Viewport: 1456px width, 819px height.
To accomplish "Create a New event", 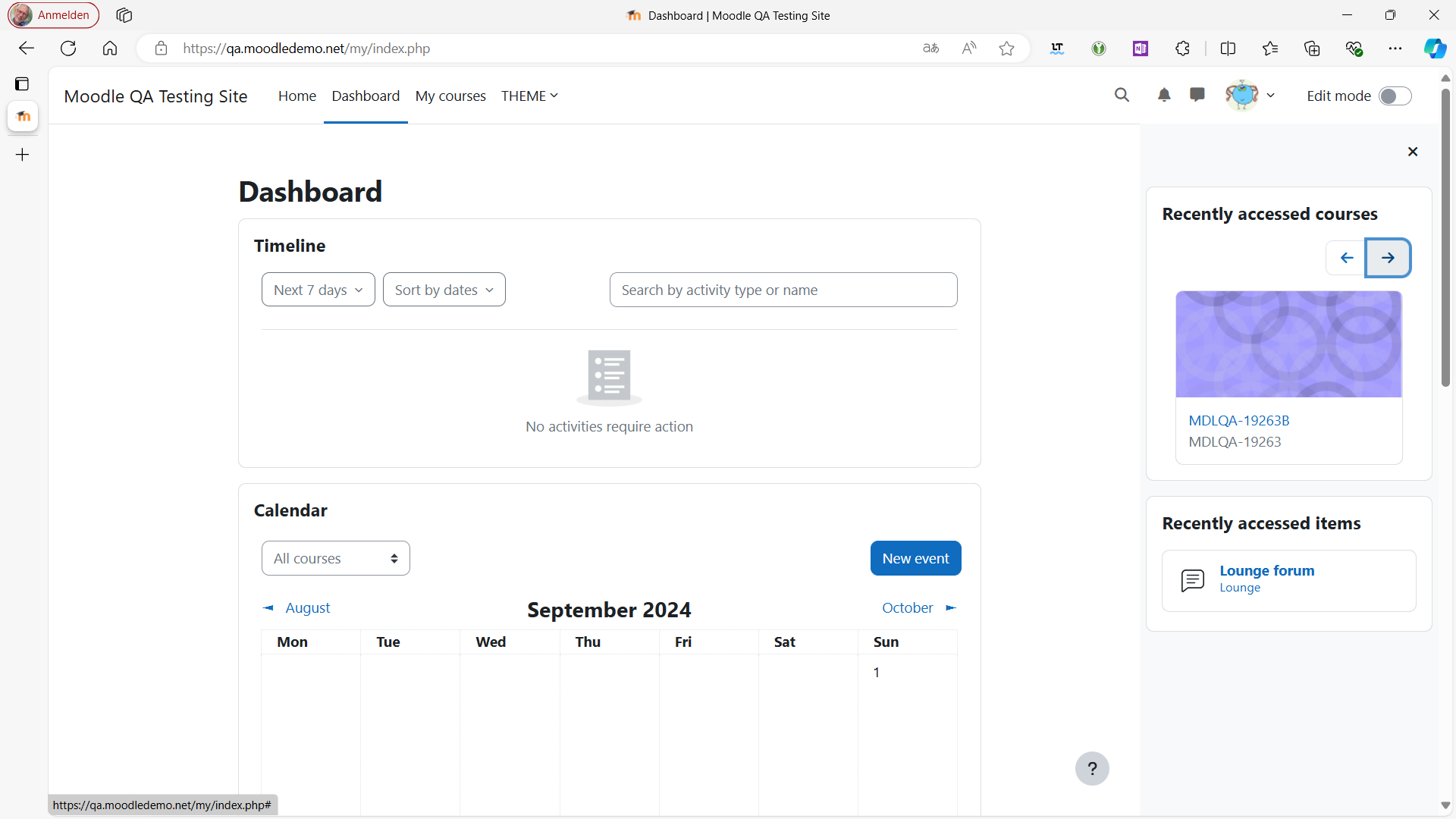I will point(915,558).
